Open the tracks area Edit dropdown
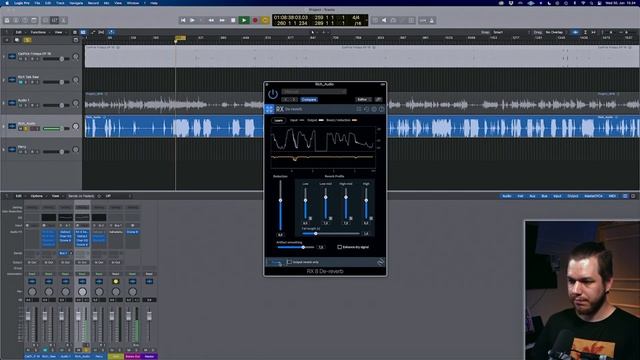This screenshot has width=640, height=360. point(20,32)
